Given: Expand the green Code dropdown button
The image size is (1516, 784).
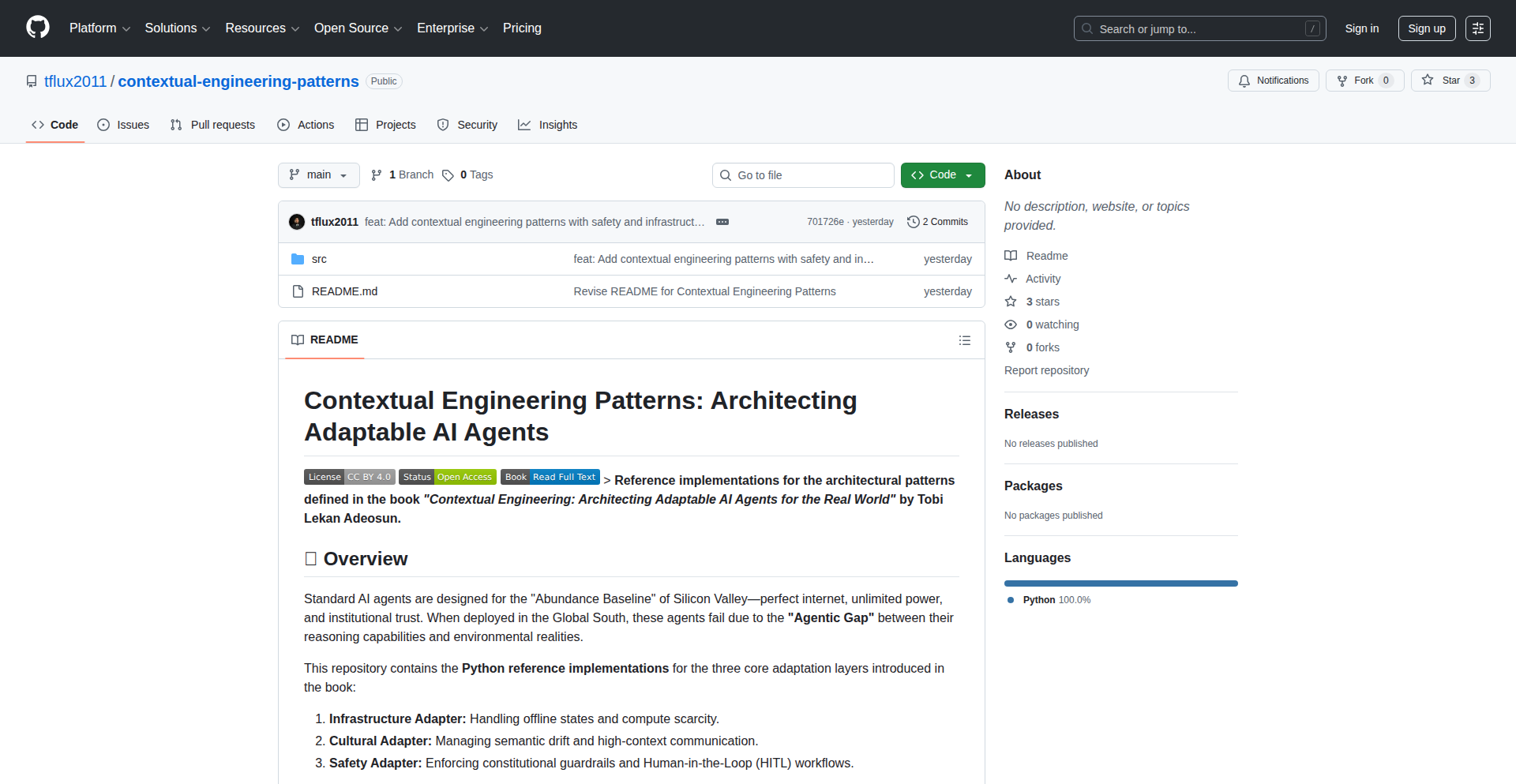Looking at the screenshot, I should (x=942, y=175).
